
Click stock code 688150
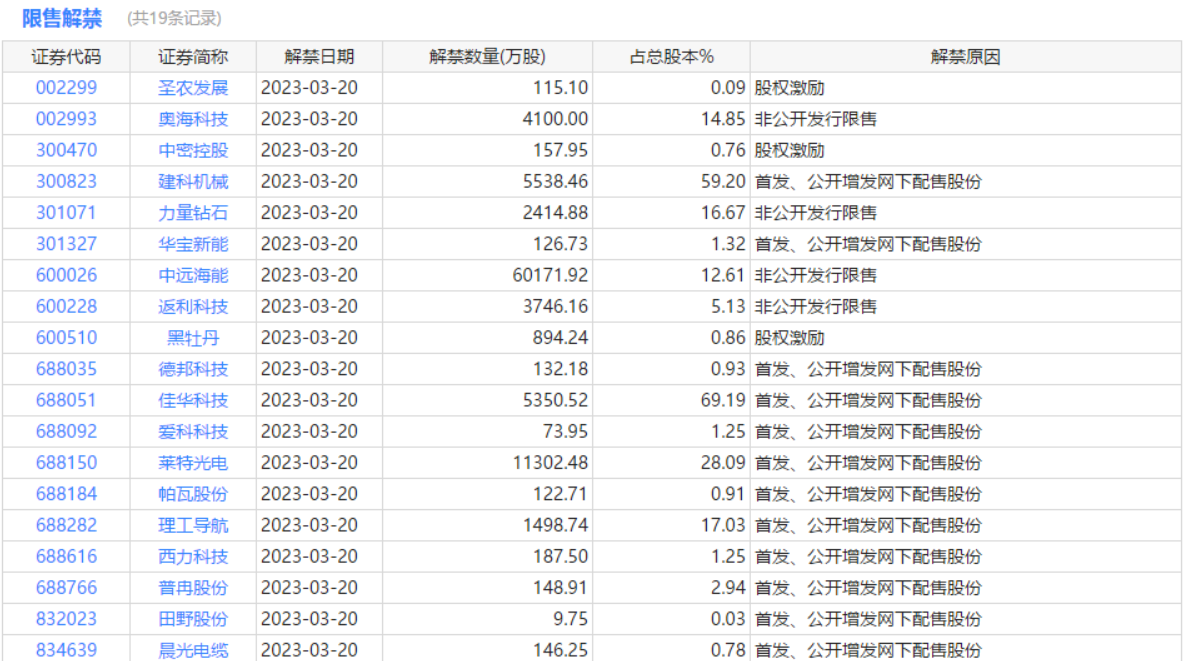66,463
